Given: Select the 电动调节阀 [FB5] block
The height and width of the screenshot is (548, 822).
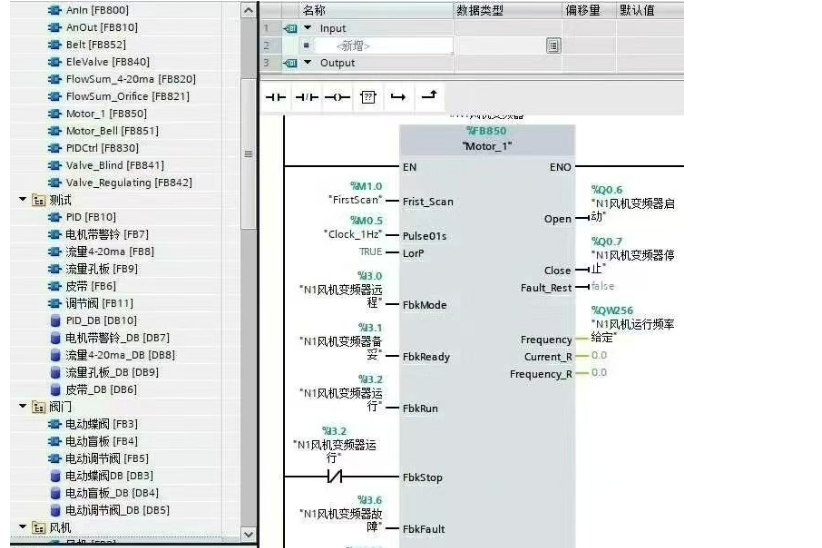Looking at the screenshot, I should [x=107, y=459].
